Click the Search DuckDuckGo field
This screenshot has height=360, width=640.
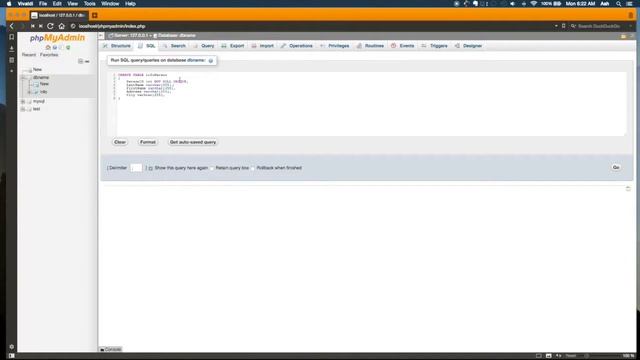coord(599,26)
